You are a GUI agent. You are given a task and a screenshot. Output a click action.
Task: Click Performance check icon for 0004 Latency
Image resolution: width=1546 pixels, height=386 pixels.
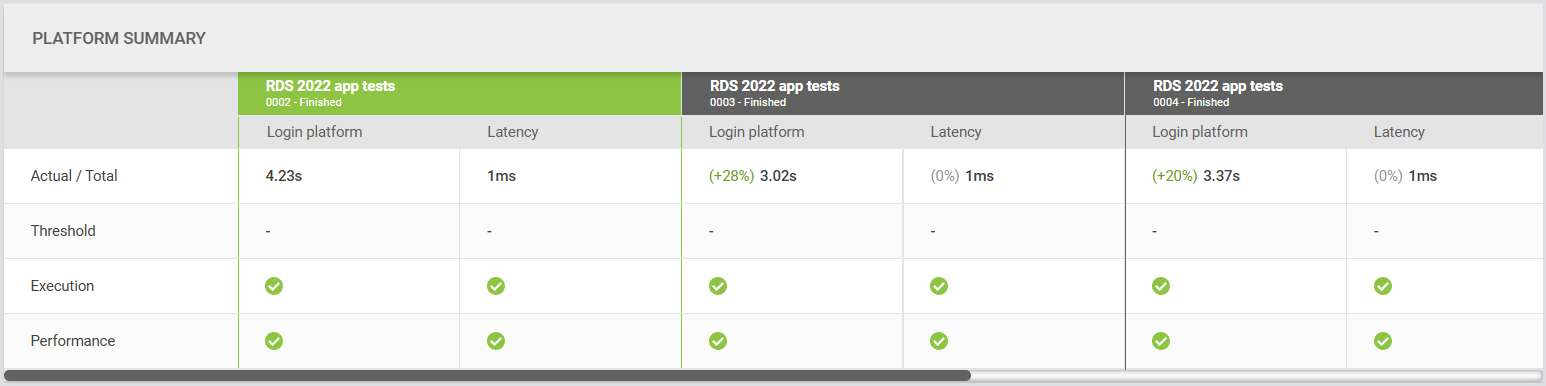pyautogui.click(x=1382, y=341)
